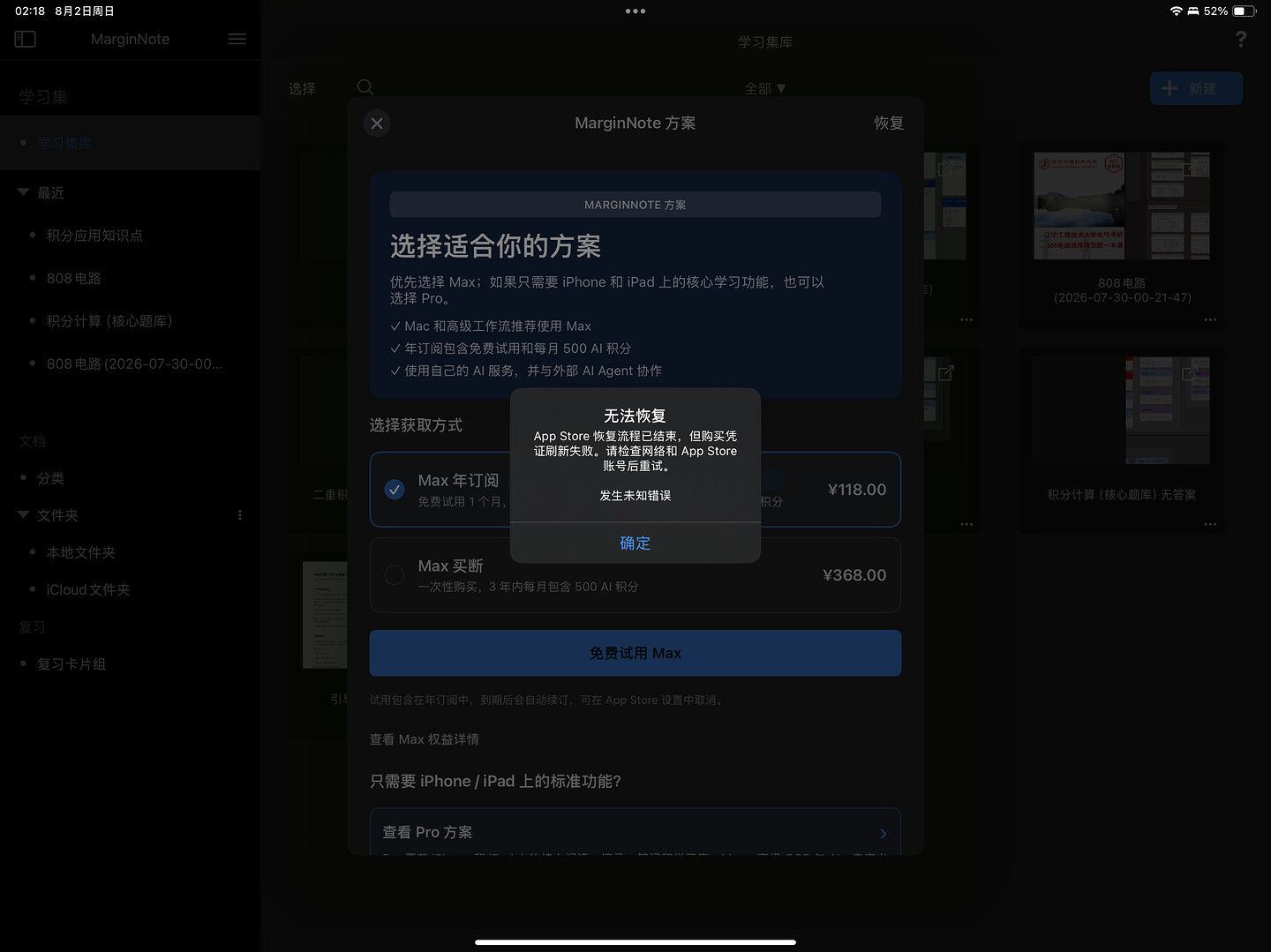Open 查看 Max 权益详情 link

425,739
